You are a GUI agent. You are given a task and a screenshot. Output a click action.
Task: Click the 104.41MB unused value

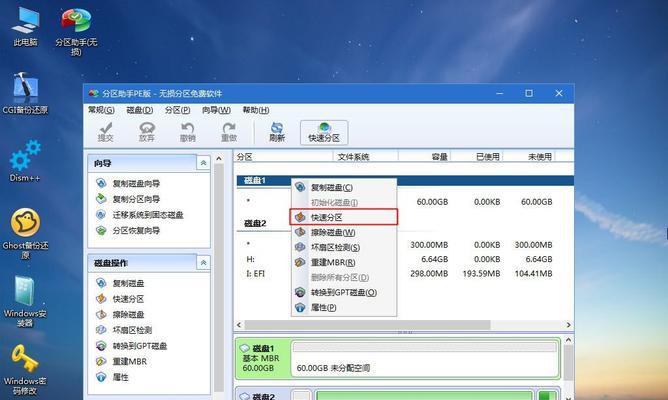pyautogui.click(x=533, y=273)
